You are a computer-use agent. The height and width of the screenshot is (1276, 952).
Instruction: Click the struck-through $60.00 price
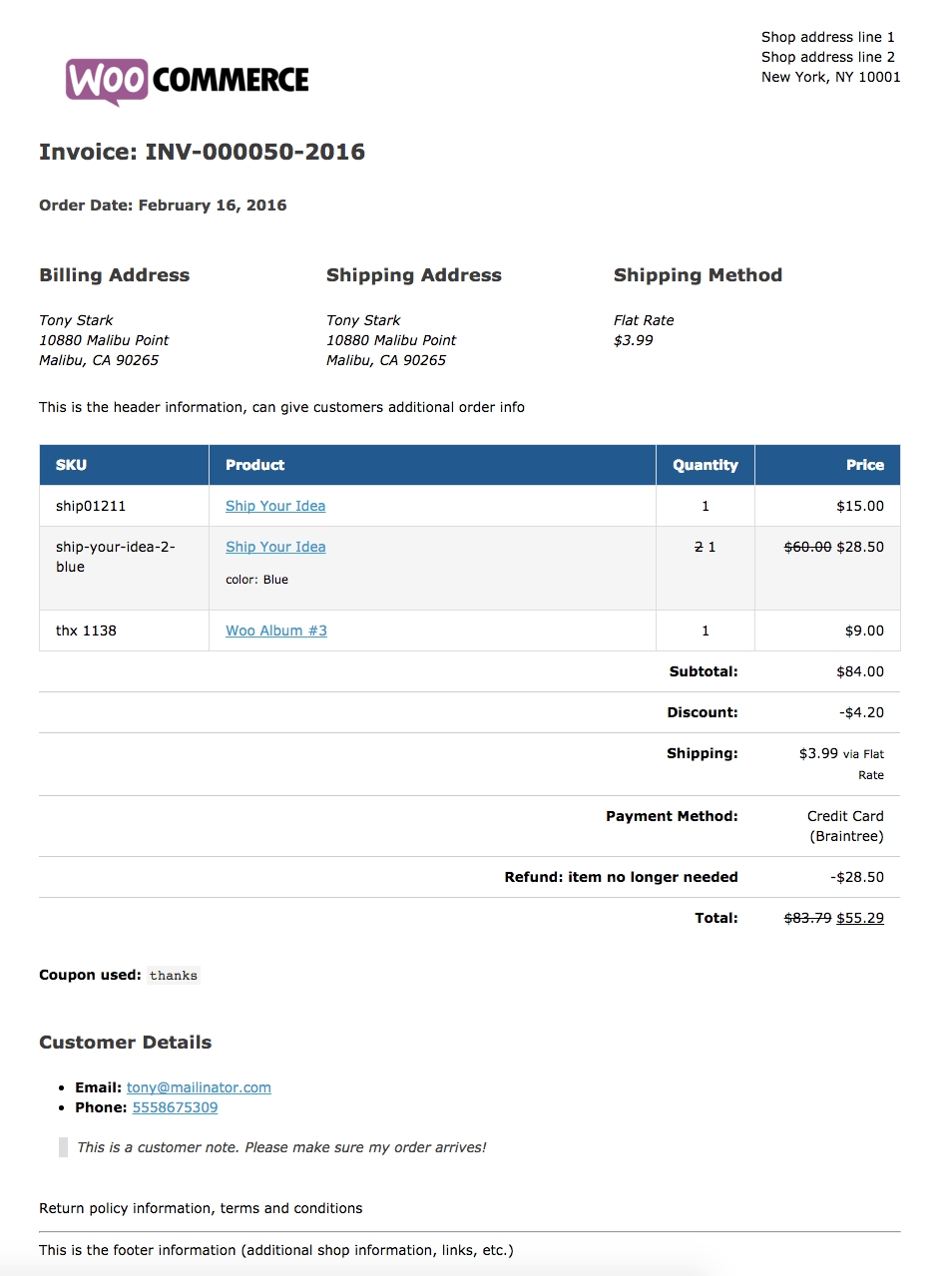click(807, 547)
